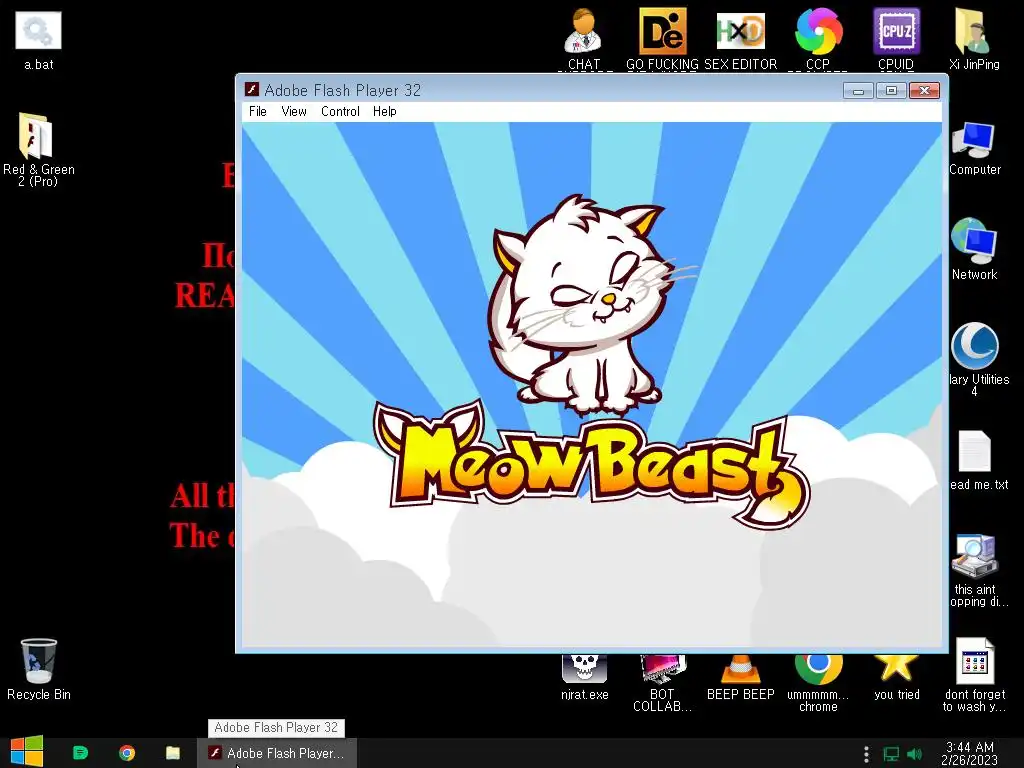Image resolution: width=1024 pixels, height=768 pixels.
Task: Click the a.bat desktop icon
Action: pos(39,40)
